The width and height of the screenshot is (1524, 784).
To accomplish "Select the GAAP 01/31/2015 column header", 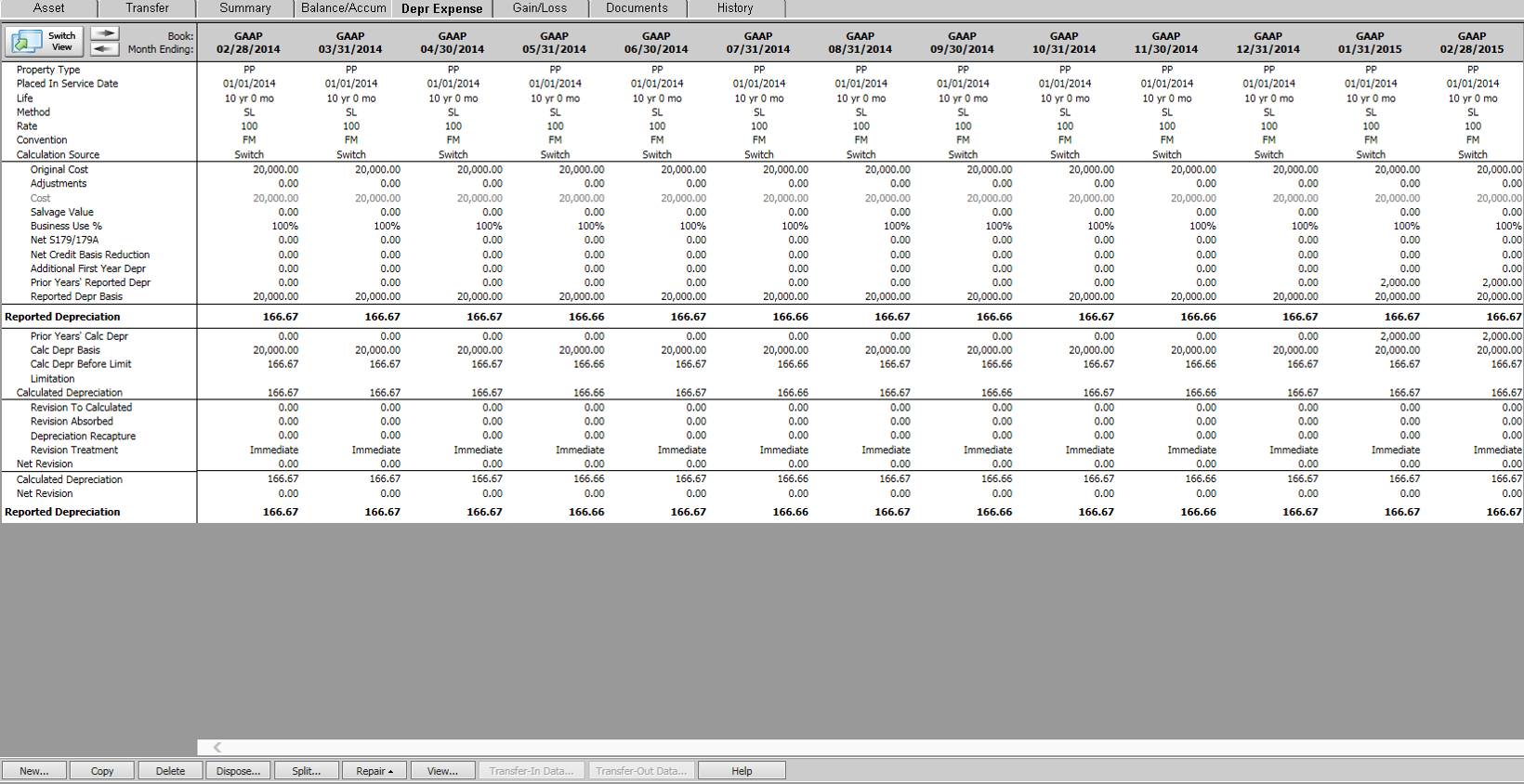I will [1370, 43].
